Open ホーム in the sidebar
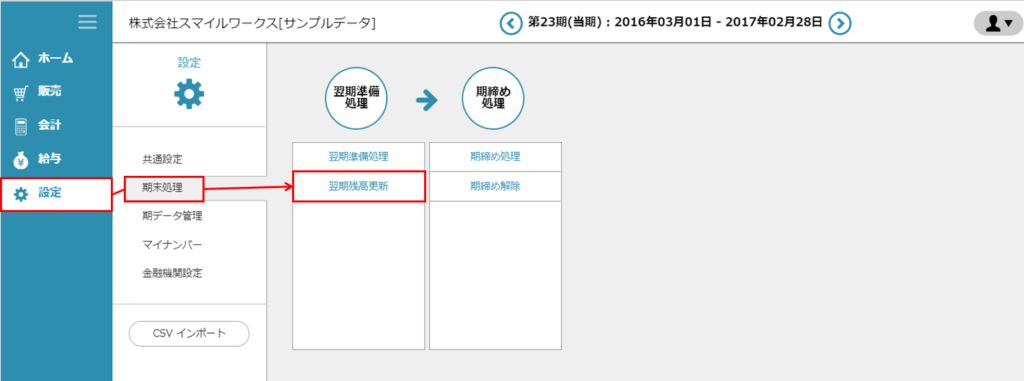Viewport: 1024px width, 381px height. coord(56,59)
